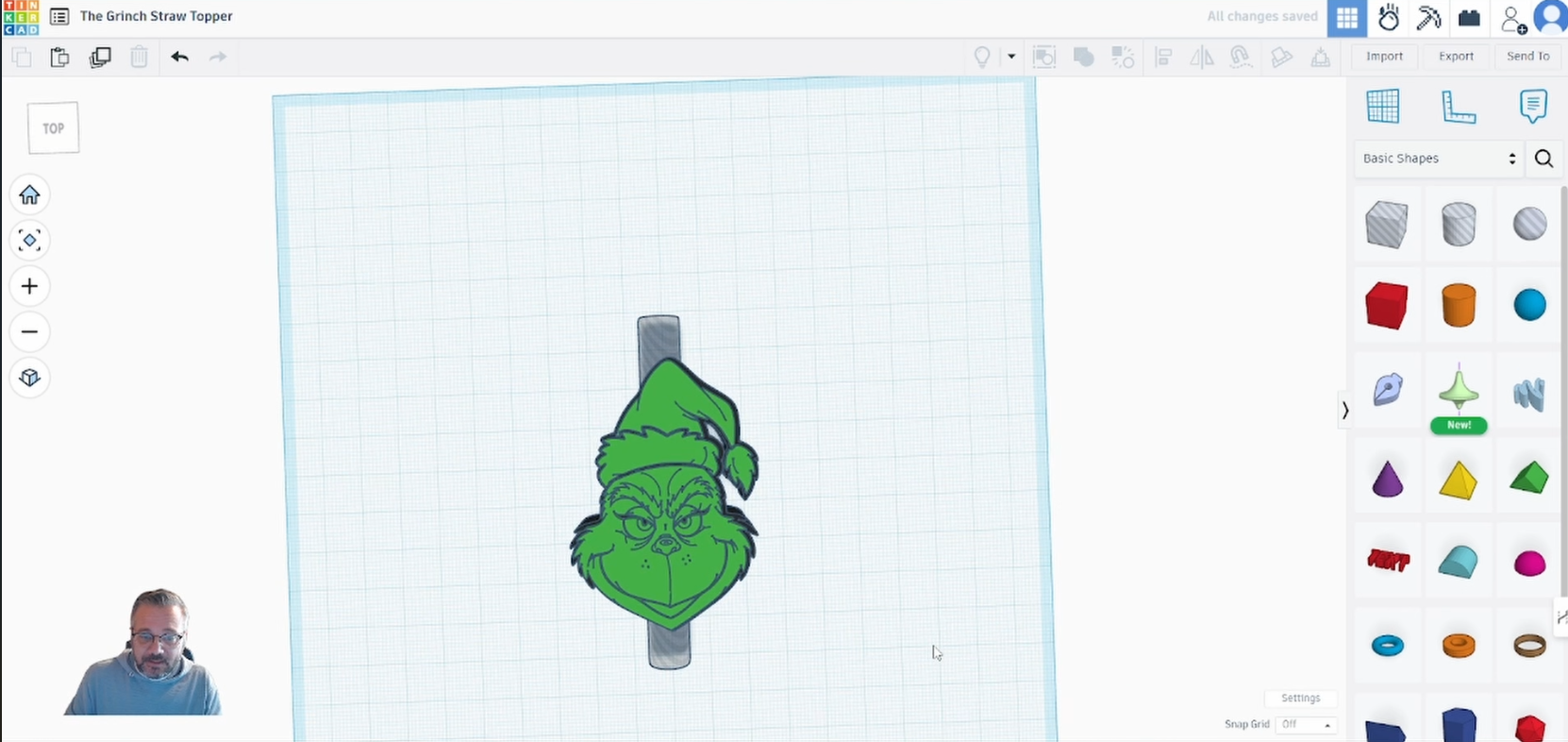Open the Basic Shapes dropdown
This screenshot has height=742, width=1568.
[1438, 159]
